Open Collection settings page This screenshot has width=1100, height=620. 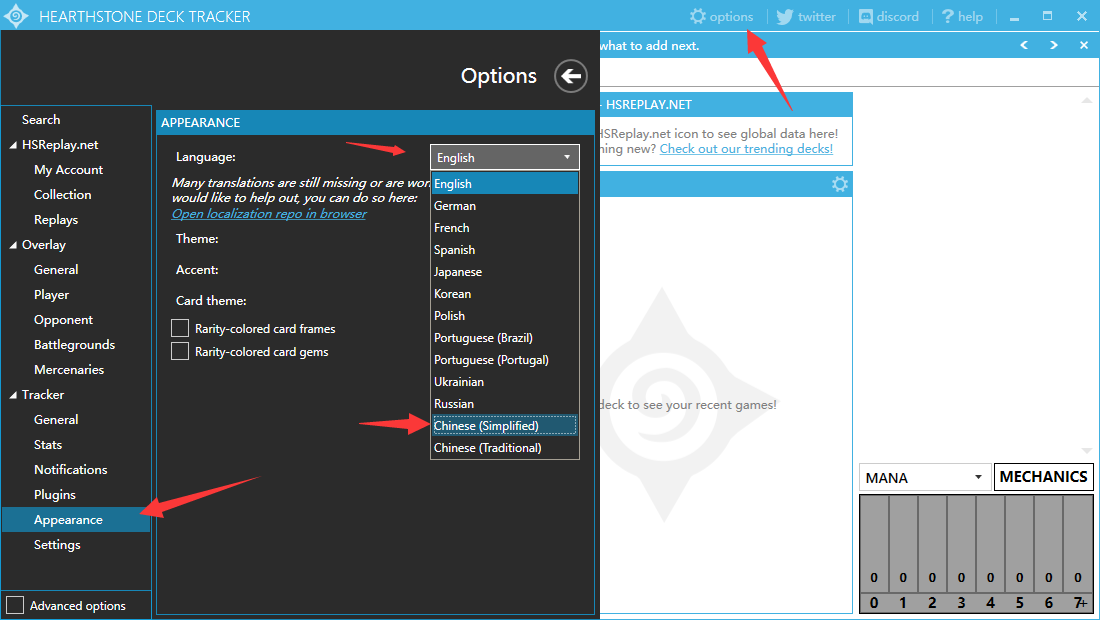point(62,195)
